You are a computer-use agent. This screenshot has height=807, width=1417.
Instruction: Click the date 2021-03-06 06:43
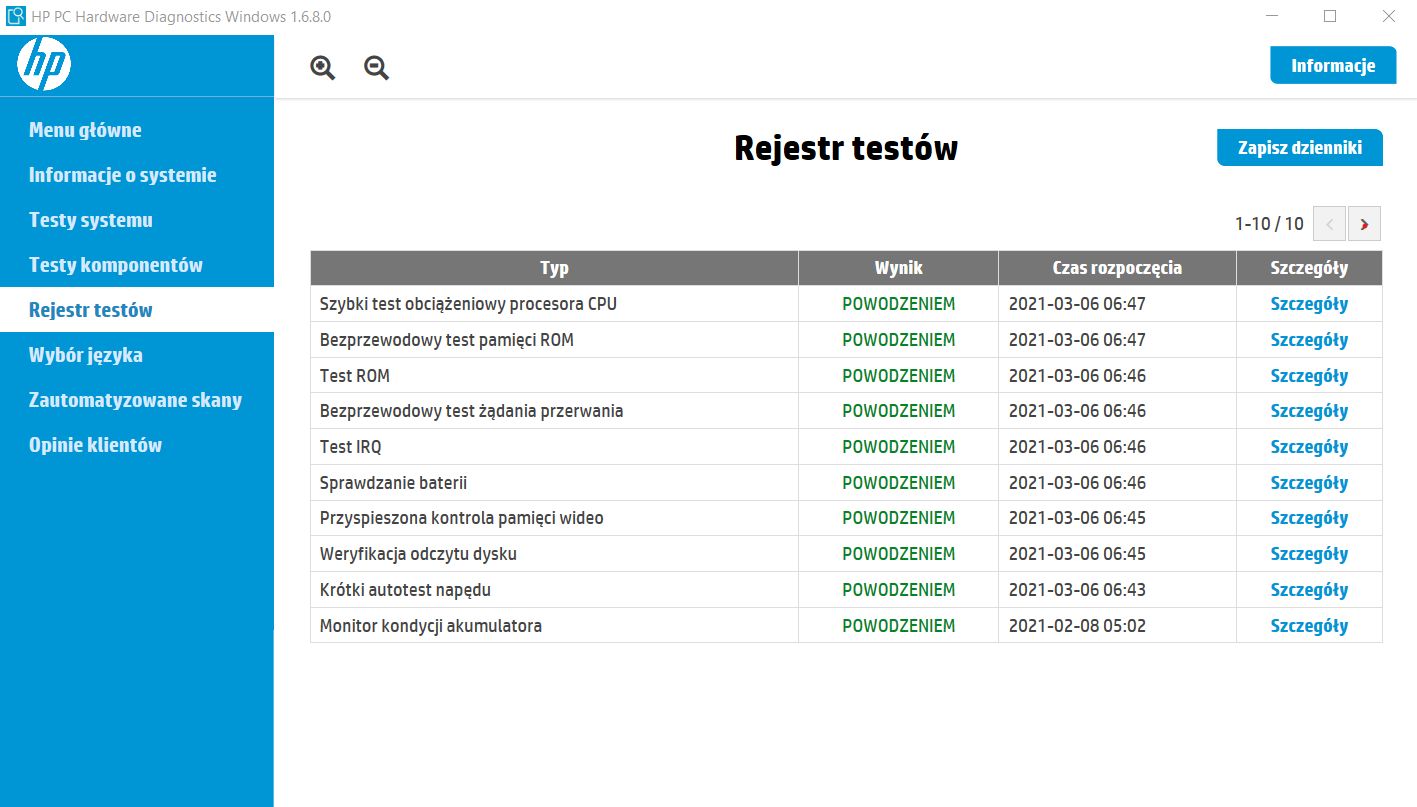tap(1077, 590)
